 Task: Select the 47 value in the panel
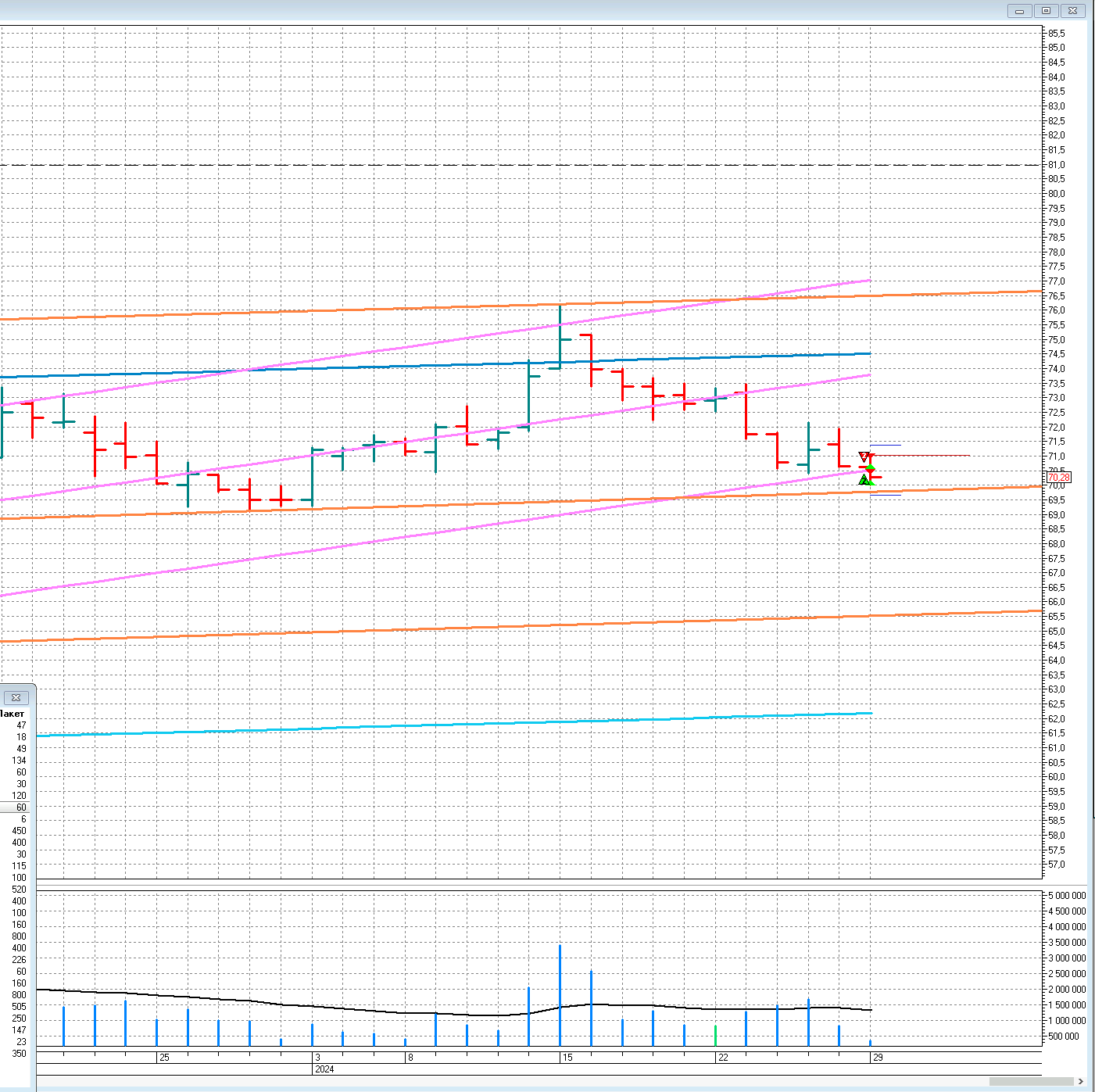coord(21,725)
